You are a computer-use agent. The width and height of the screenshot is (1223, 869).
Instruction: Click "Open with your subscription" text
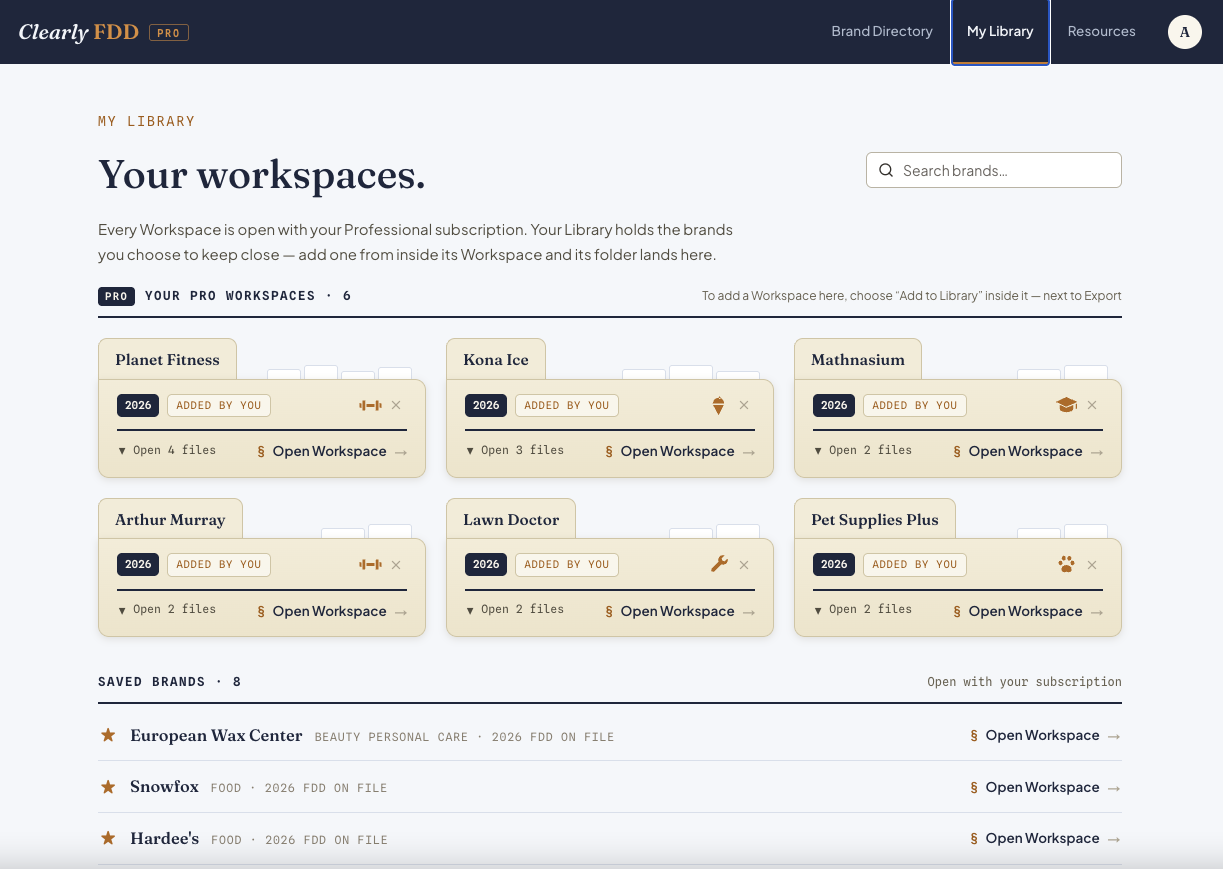[x=1024, y=682]
